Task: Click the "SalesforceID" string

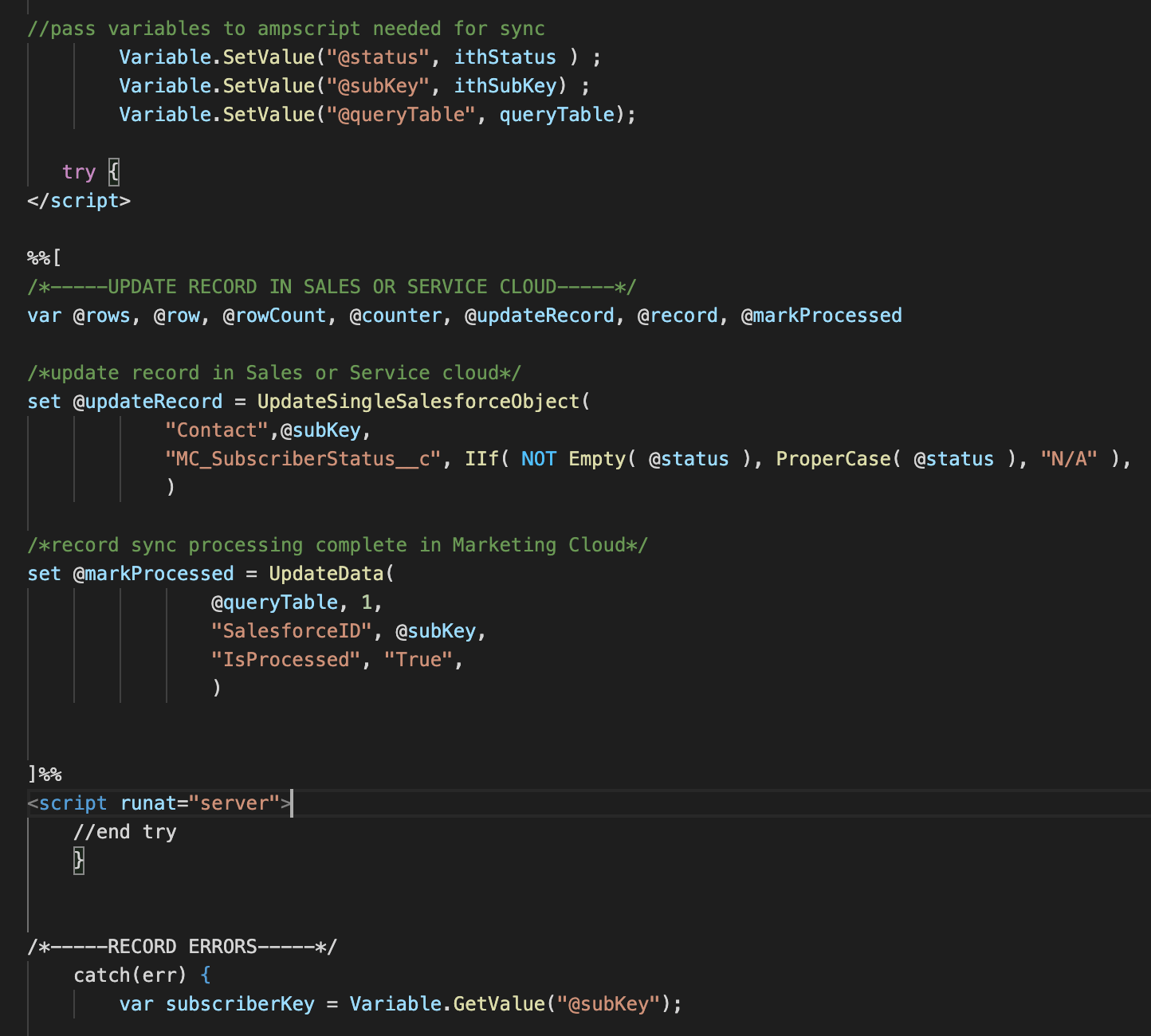Action: coord(291,631)
